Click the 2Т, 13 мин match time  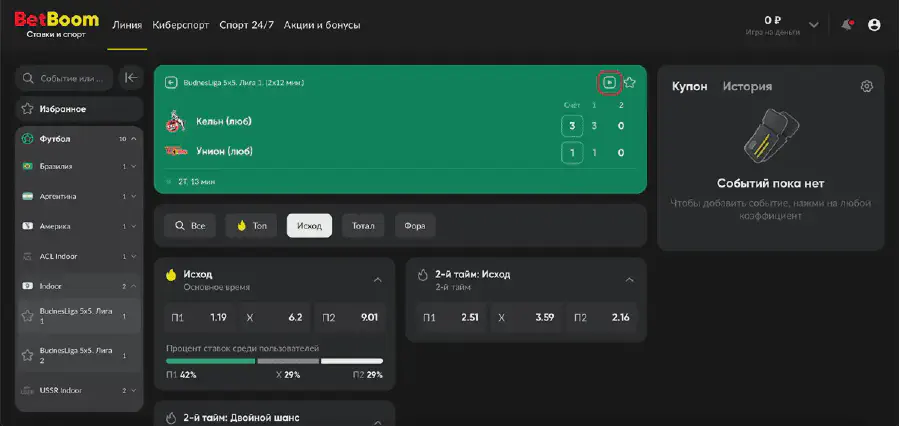[196, 181]
